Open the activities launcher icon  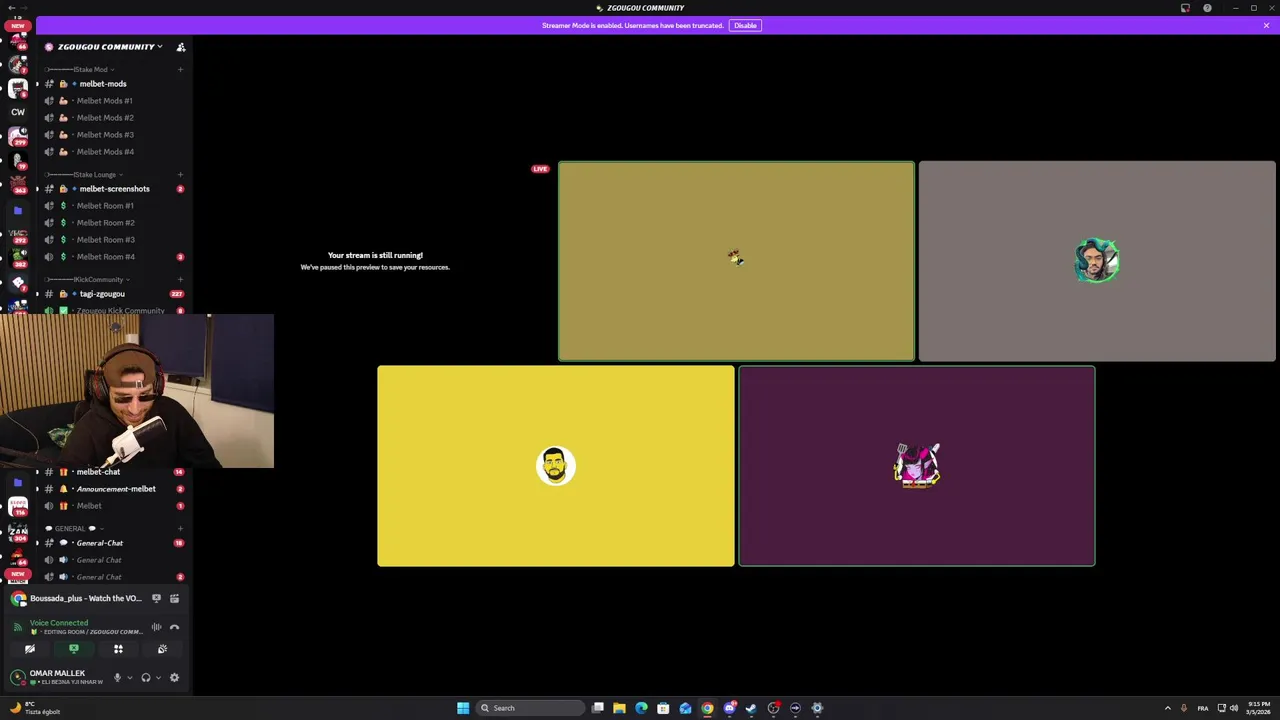pyautogui.click(x=118, y=649)
